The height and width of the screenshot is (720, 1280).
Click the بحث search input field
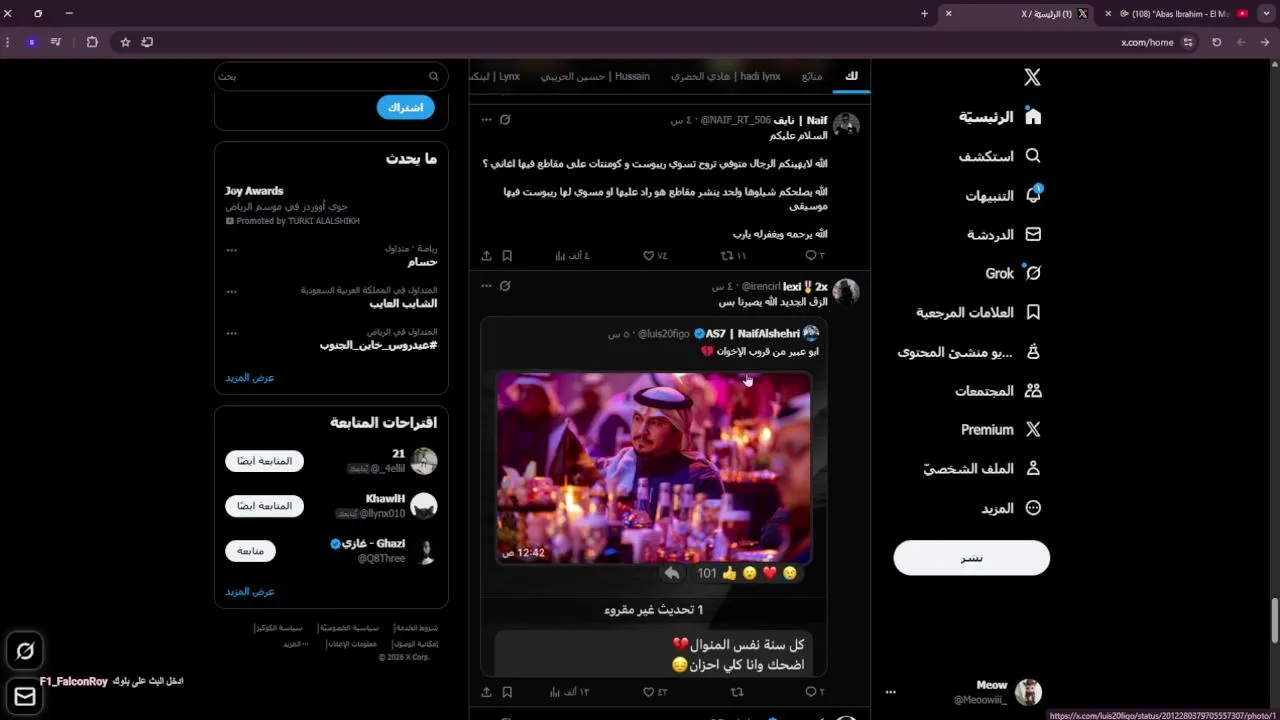[330, 76]
